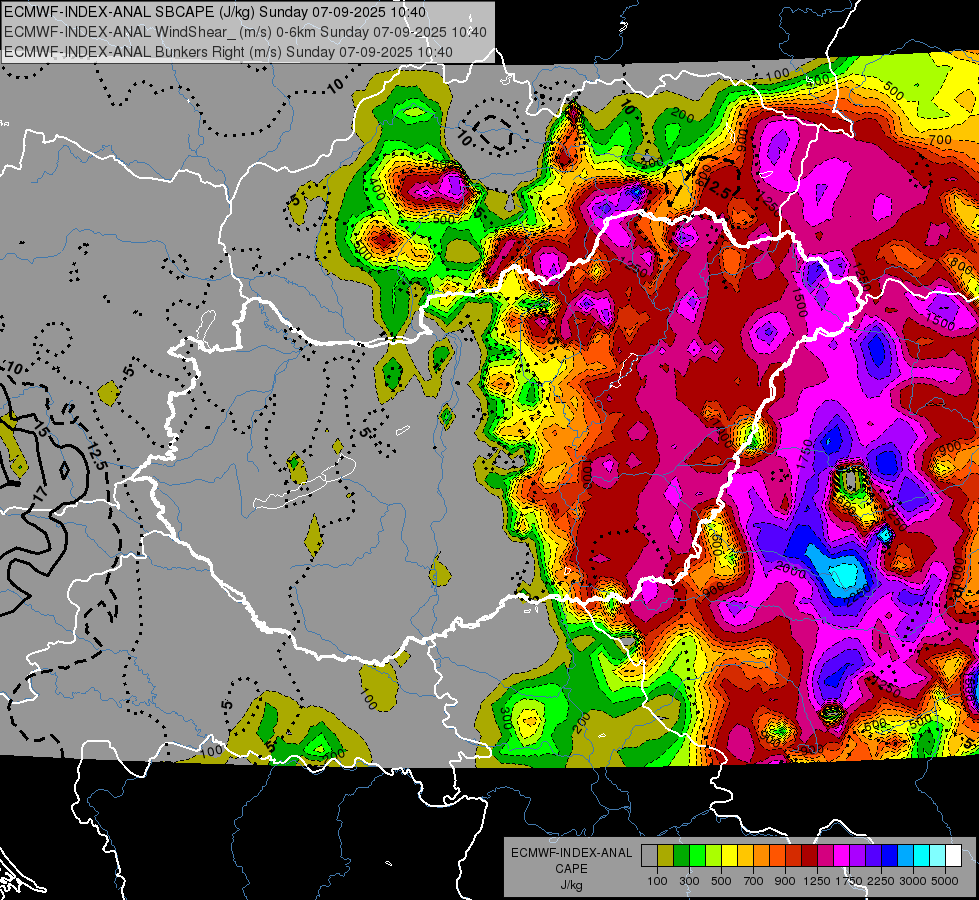Click the CAPE label in the legend

pyautogui.click(x=571, y=869)
